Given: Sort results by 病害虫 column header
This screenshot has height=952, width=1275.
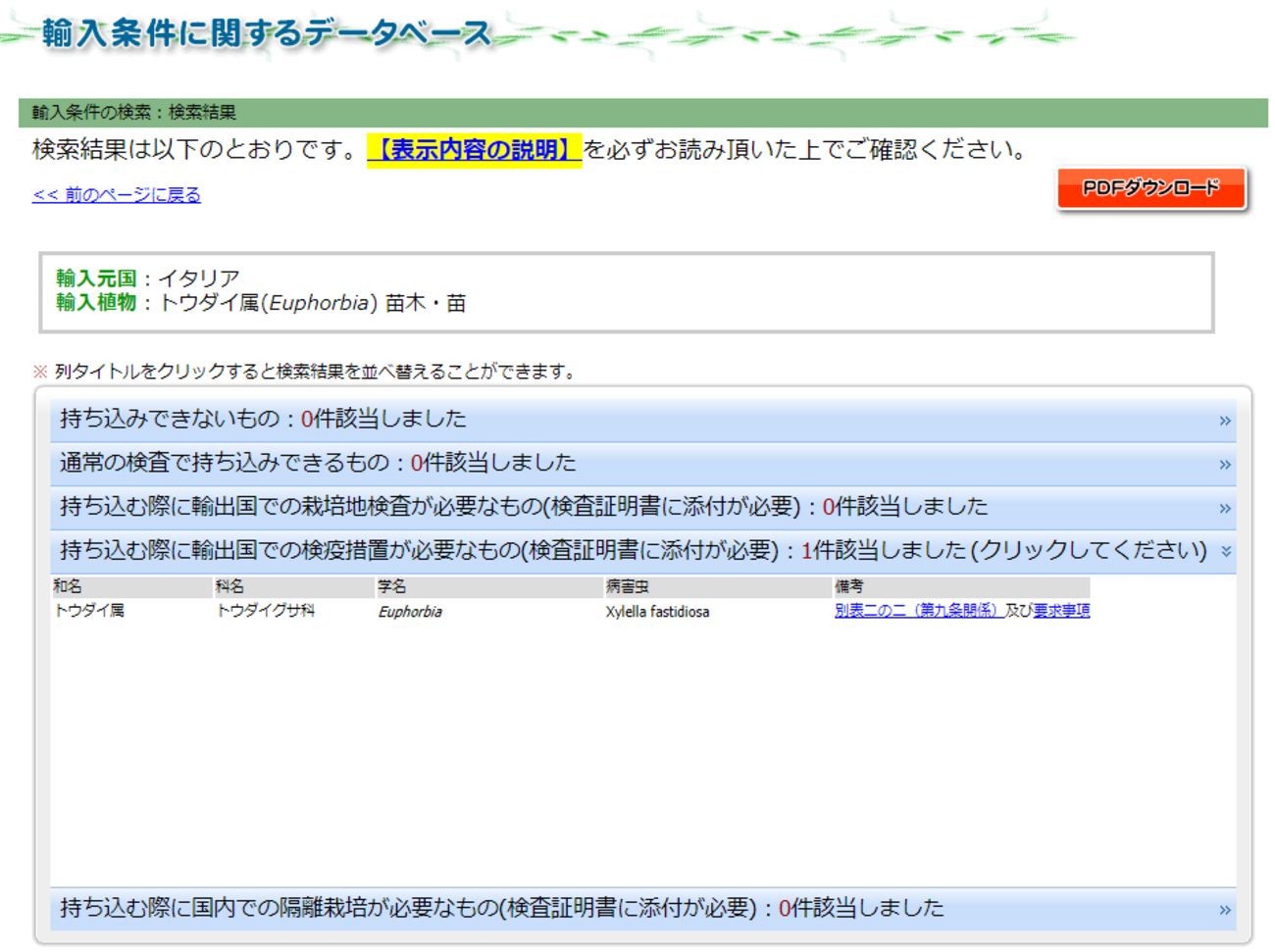Looking at the screenshot, I should 718,586.
